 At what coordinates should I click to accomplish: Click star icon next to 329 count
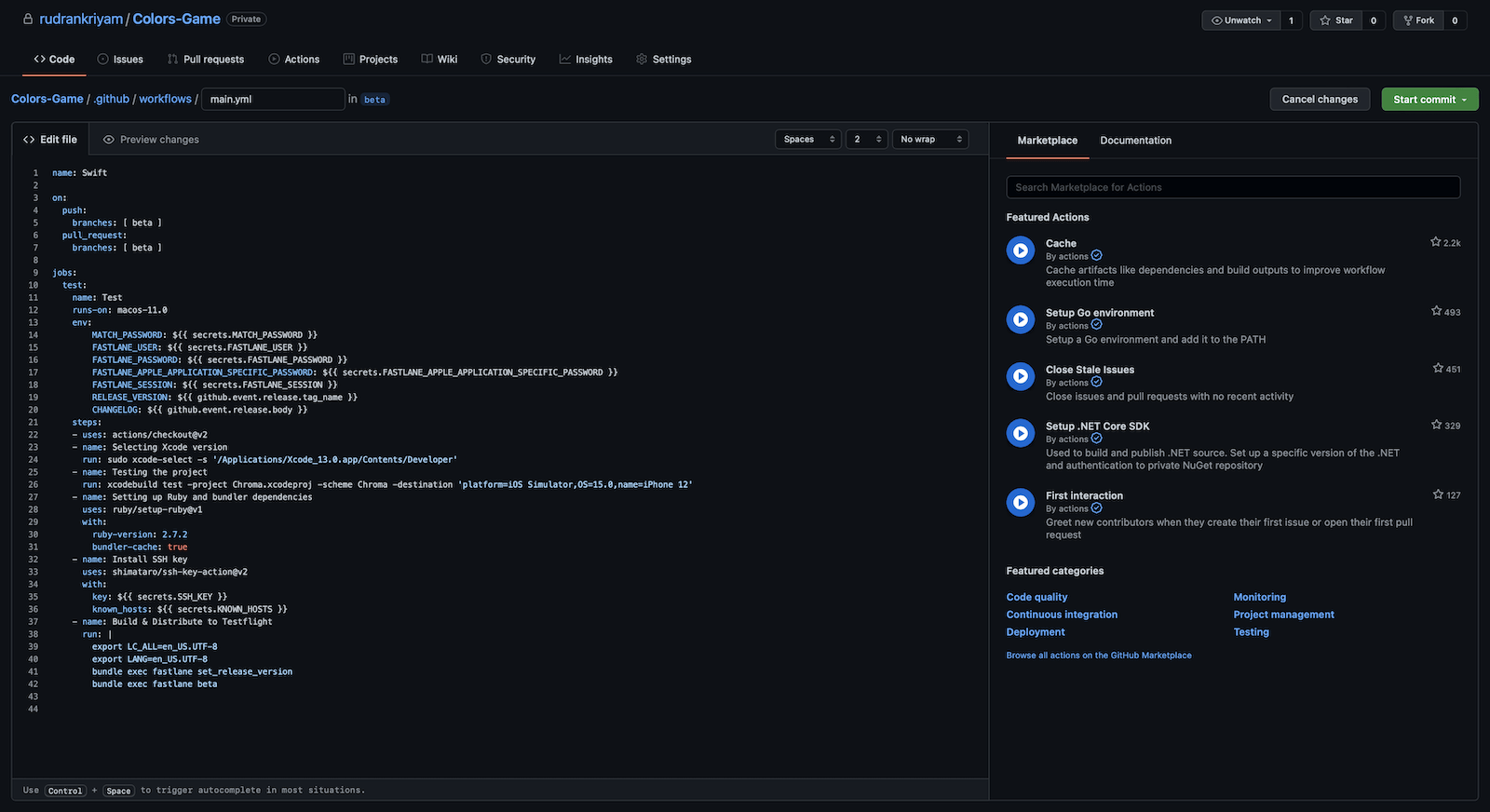click(x=1437, y=425)
